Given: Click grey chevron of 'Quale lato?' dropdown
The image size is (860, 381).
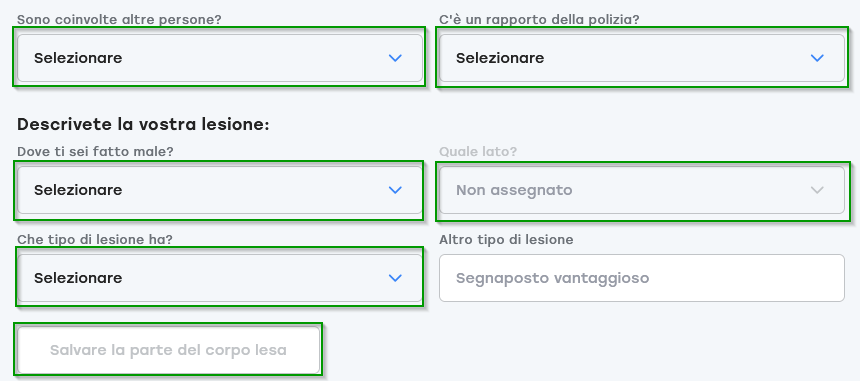Looking at the screenshot, I should click(817, 190).
